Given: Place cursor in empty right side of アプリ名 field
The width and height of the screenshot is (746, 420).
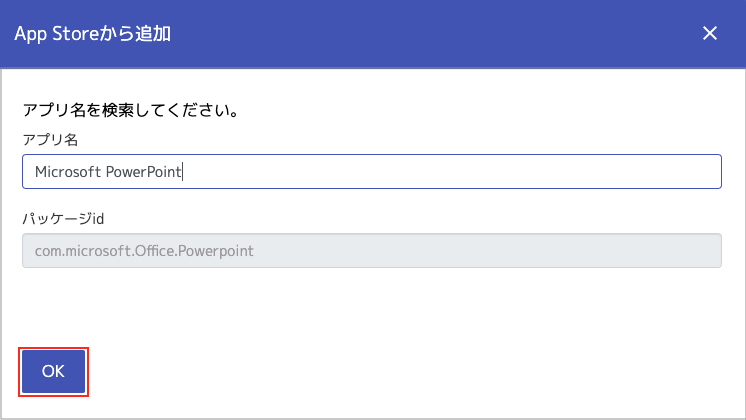Looking at the screenshot, I should pyautogui.click(x=500, y=171).
